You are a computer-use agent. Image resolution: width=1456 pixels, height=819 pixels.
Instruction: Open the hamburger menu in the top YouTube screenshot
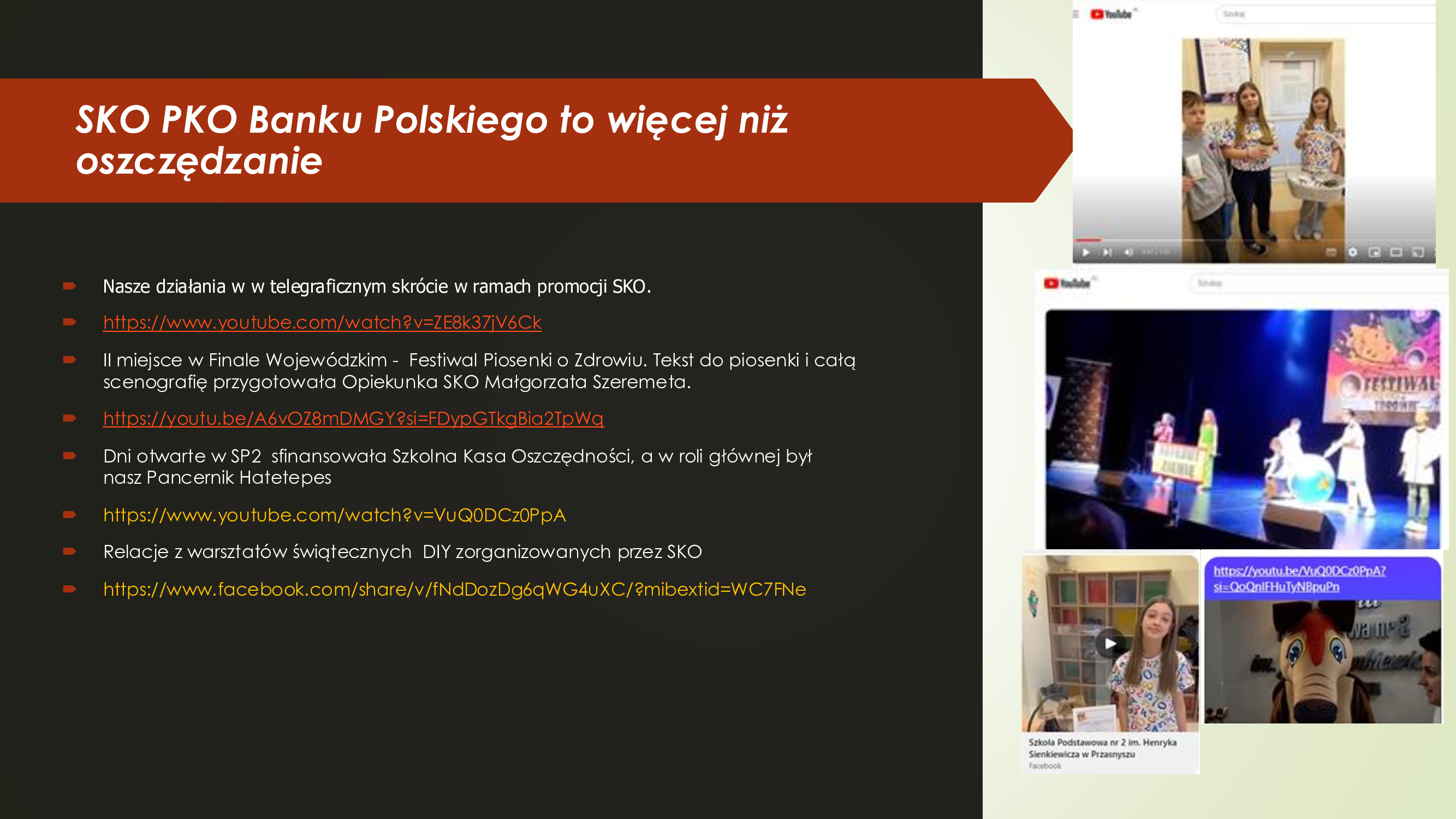tap(1076, 14)
